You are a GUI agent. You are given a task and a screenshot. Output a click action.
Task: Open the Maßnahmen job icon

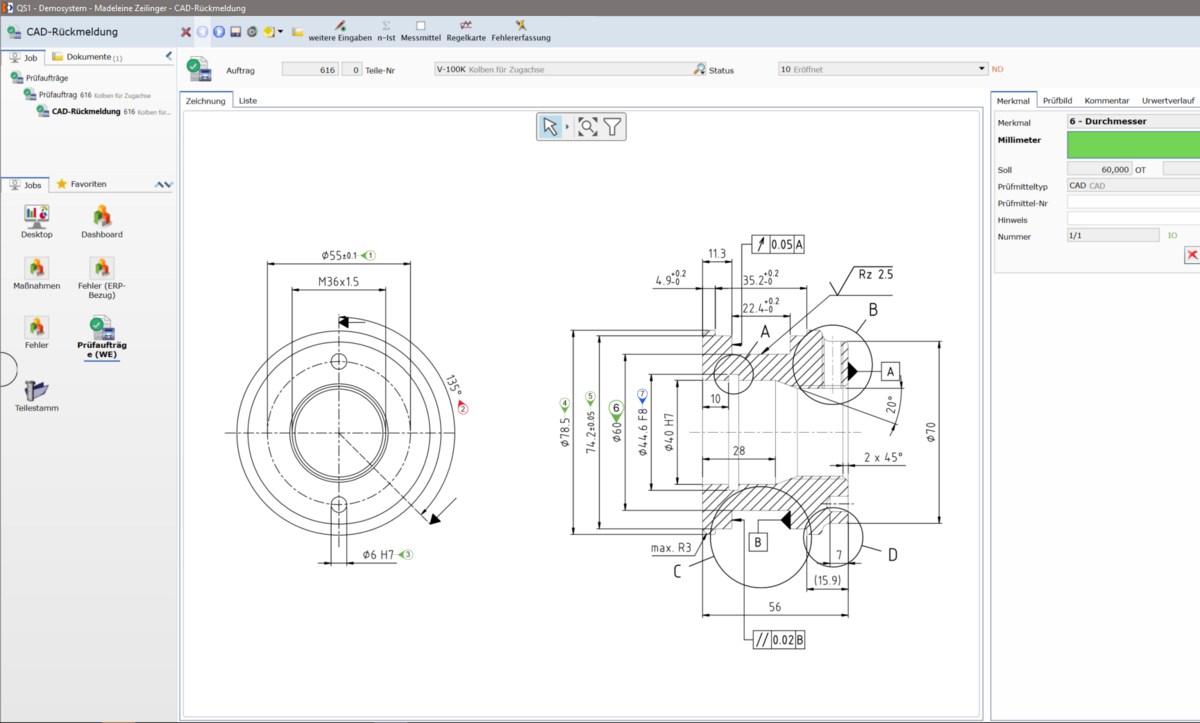[x=37, y=274]
